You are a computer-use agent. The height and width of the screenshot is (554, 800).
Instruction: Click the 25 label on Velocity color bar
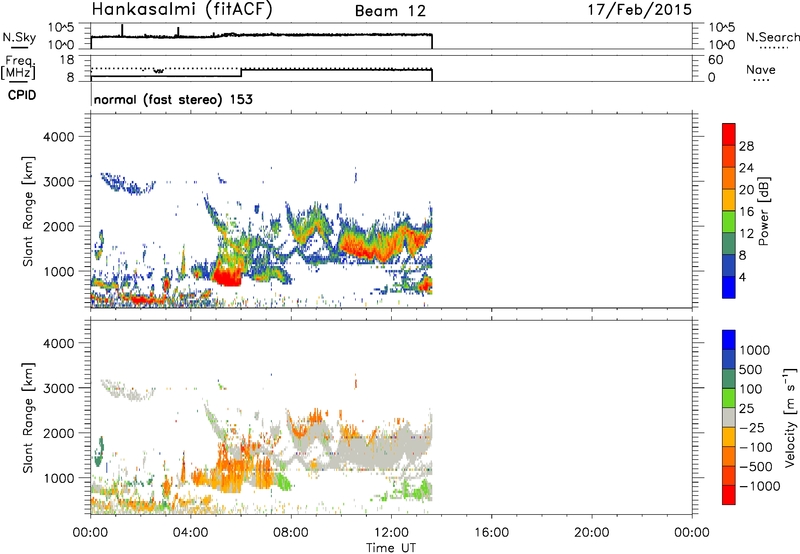coord(746,408)
